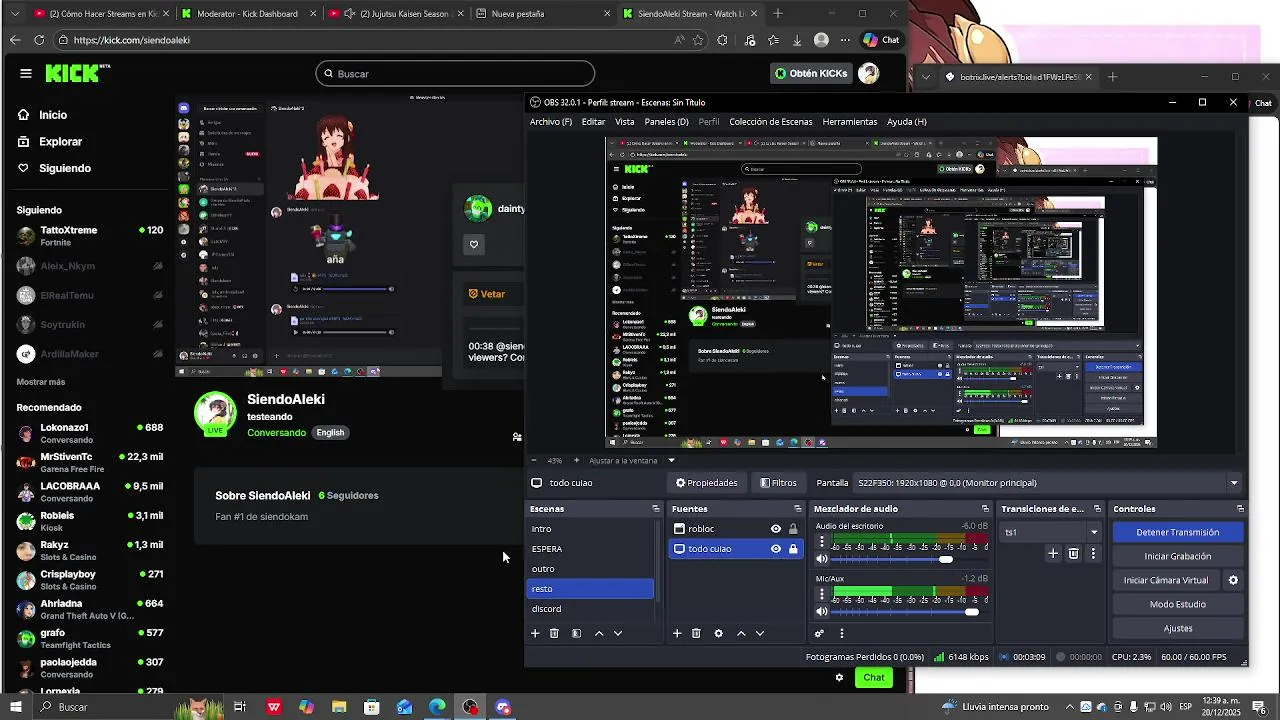1280x720 pixels.
Task: Toggle visibility of todo cuiao source
Action: (x=775, y=549)
